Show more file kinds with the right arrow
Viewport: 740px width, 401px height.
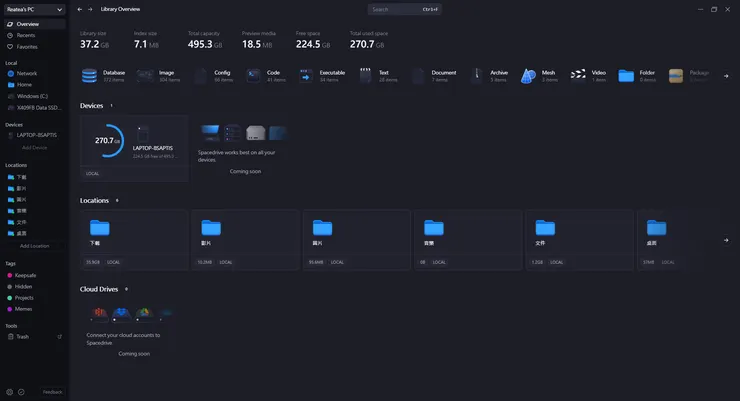[726, 76]
